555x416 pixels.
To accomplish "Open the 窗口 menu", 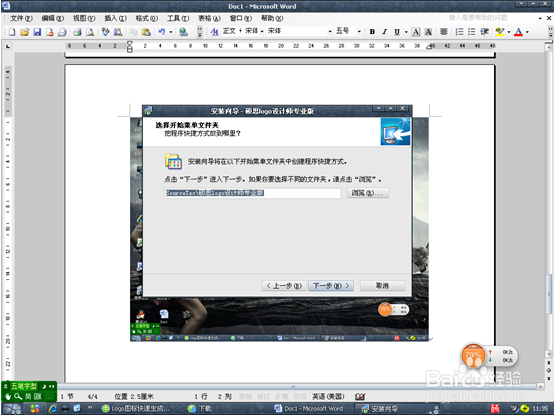I will click(241, 18).
